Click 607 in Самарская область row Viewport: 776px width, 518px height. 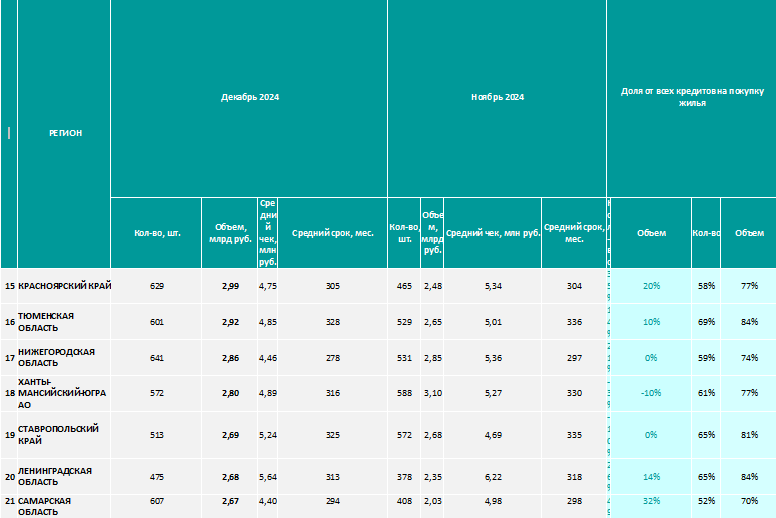tap(157, 501)
